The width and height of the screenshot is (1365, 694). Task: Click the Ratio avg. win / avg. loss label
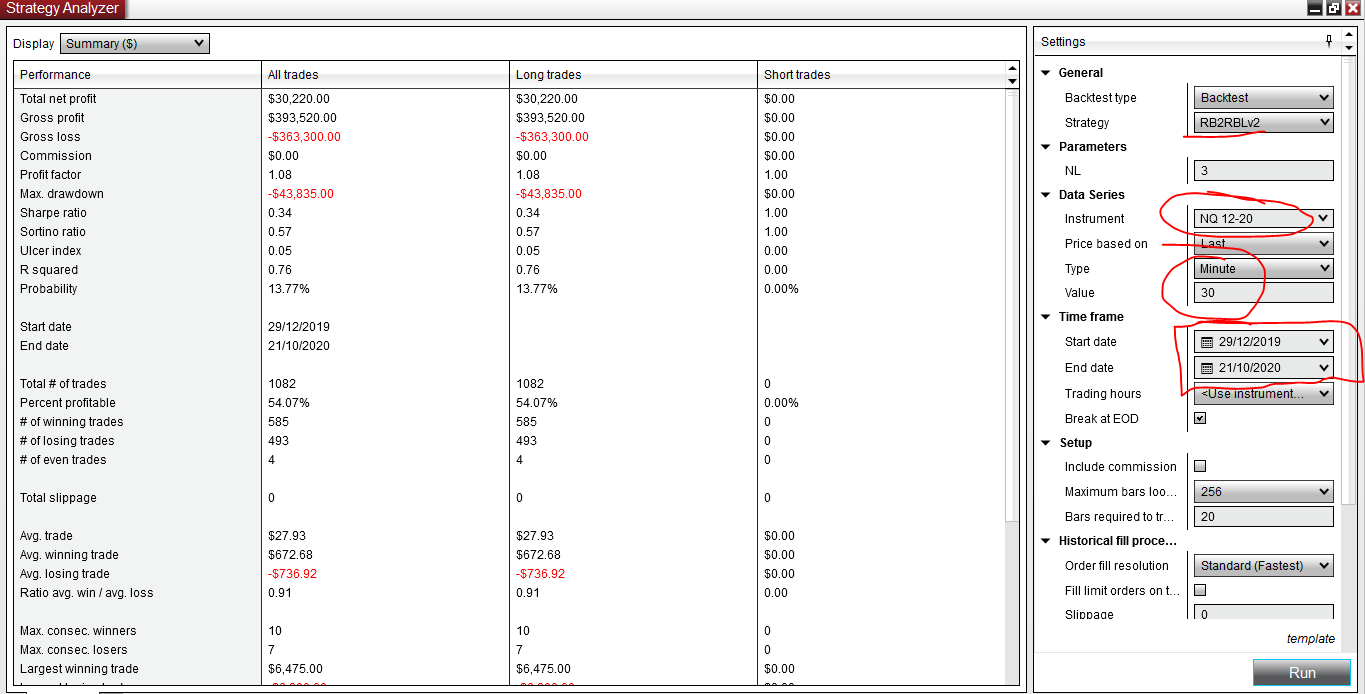(x=87, y=593)
